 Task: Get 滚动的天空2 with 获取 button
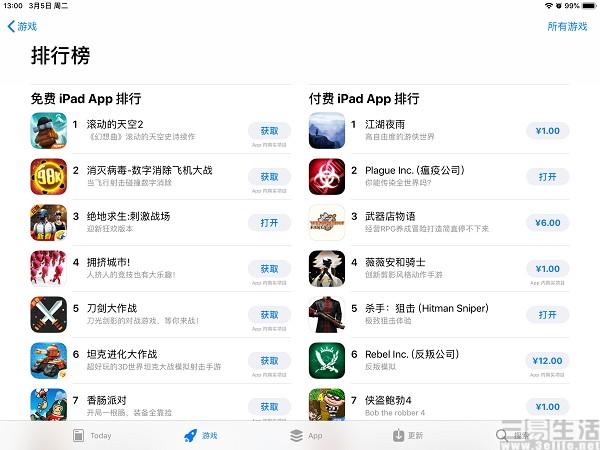point(269,131)
